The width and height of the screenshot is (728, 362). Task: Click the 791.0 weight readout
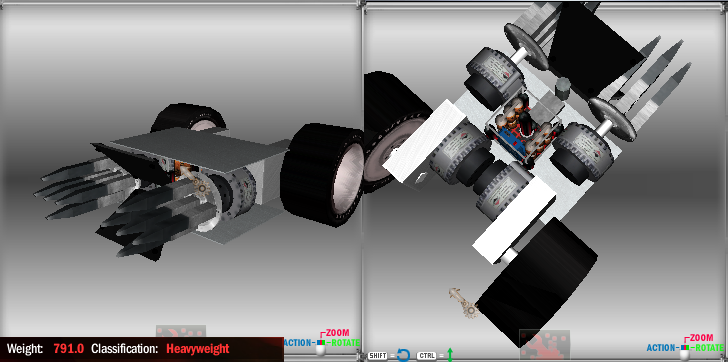[x=68, y=349]
